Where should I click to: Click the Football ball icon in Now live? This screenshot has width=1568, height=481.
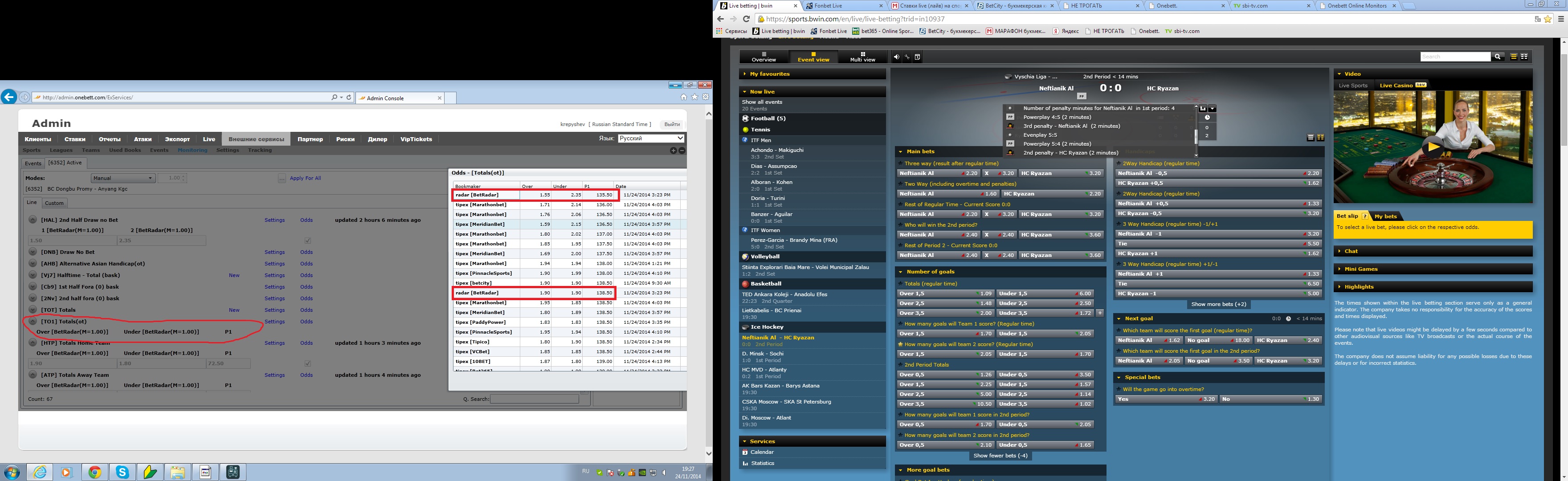pos(745,119)
